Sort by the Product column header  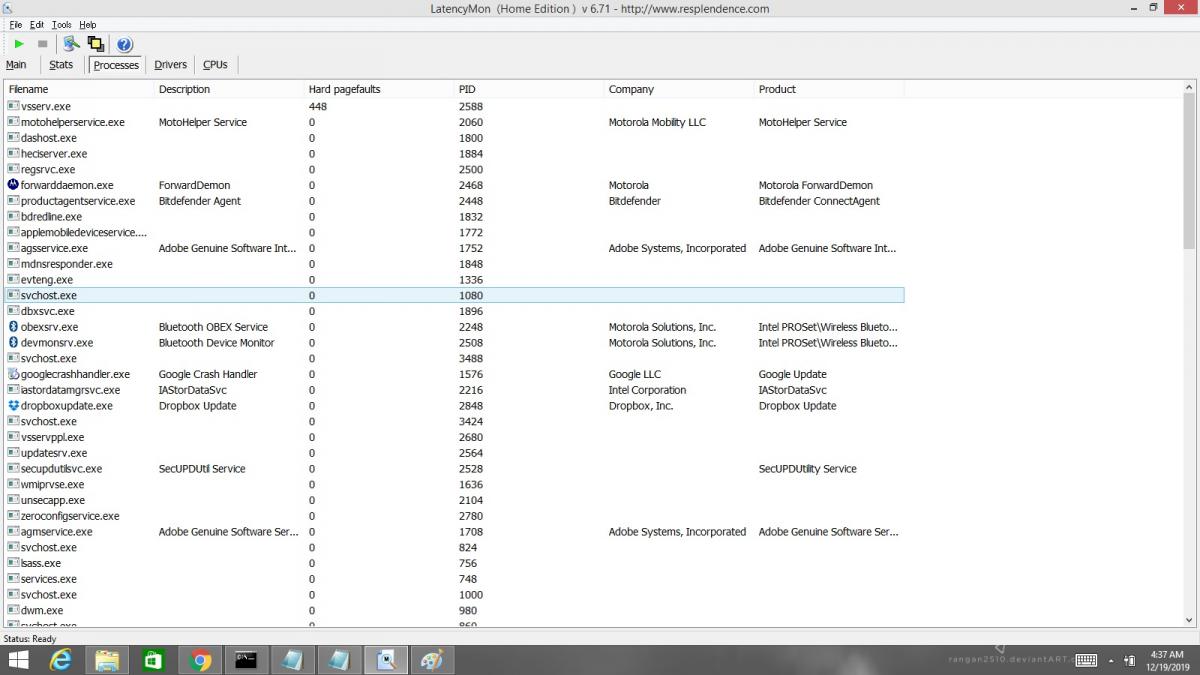[x=829, y=89]
